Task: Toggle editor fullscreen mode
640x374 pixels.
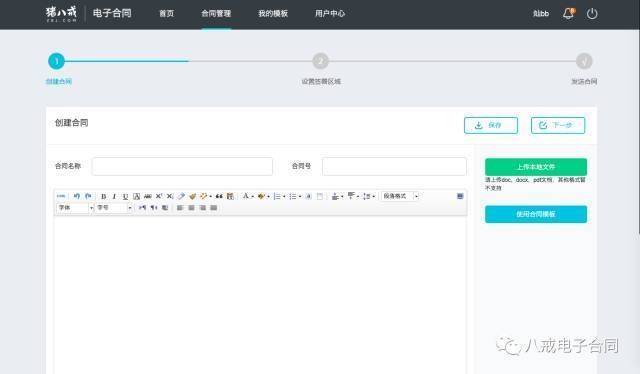Action: [460, 196]
